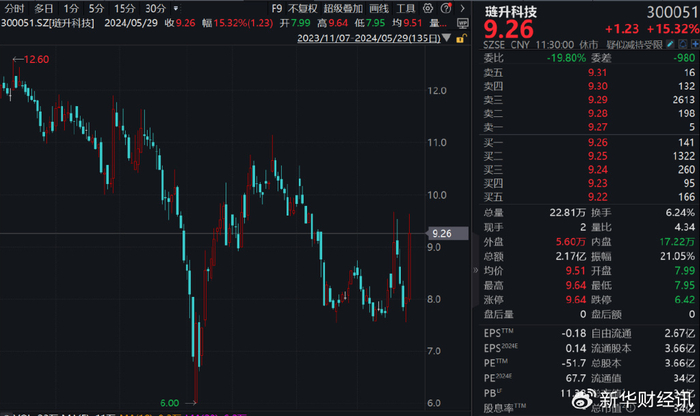The width and height of the screenshot is (700, 416).
Task: Click the 买一 9.26 bid row
Action: 589,142
